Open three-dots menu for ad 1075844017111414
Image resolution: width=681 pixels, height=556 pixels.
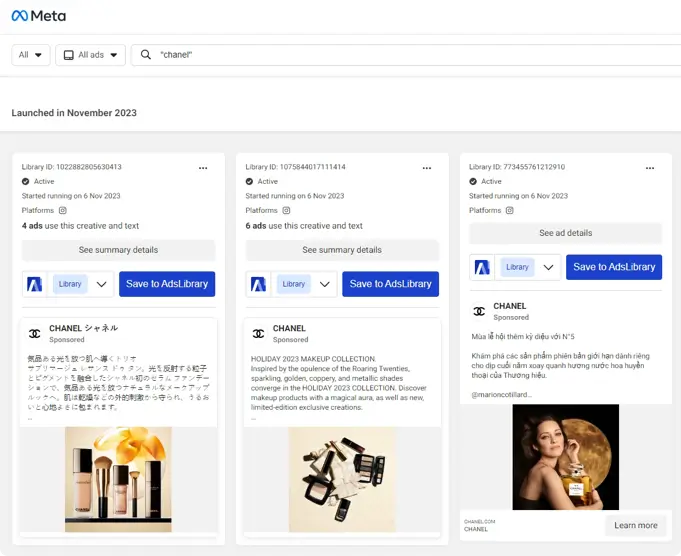pos(427,168)
